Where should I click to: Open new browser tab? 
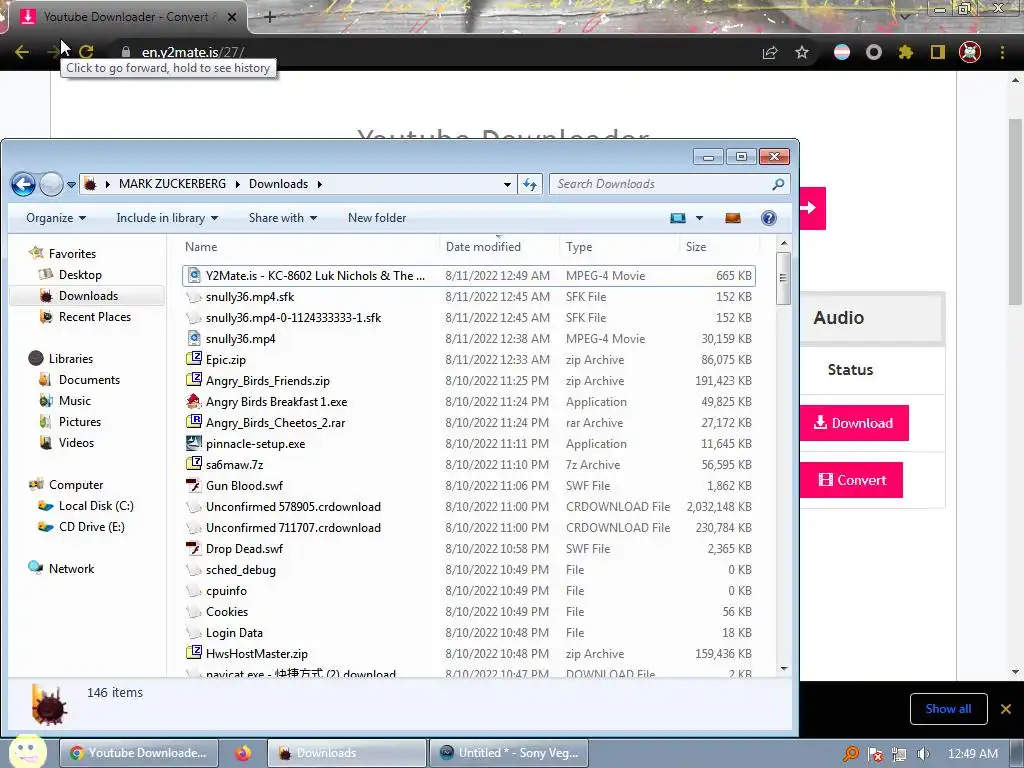tap(270, 17)
